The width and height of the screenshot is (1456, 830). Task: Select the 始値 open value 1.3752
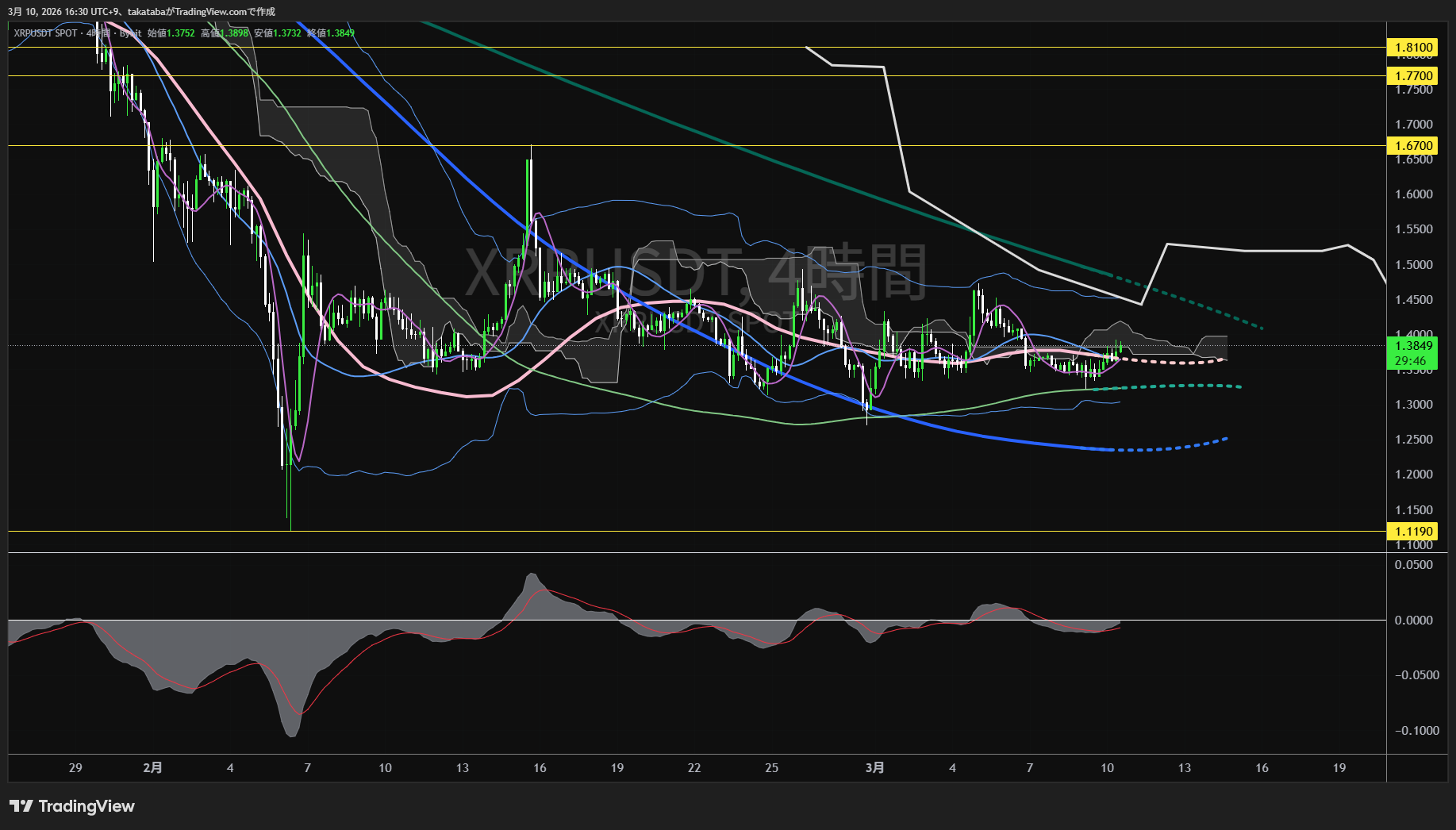pyautogui.click(x=180, y=33)
